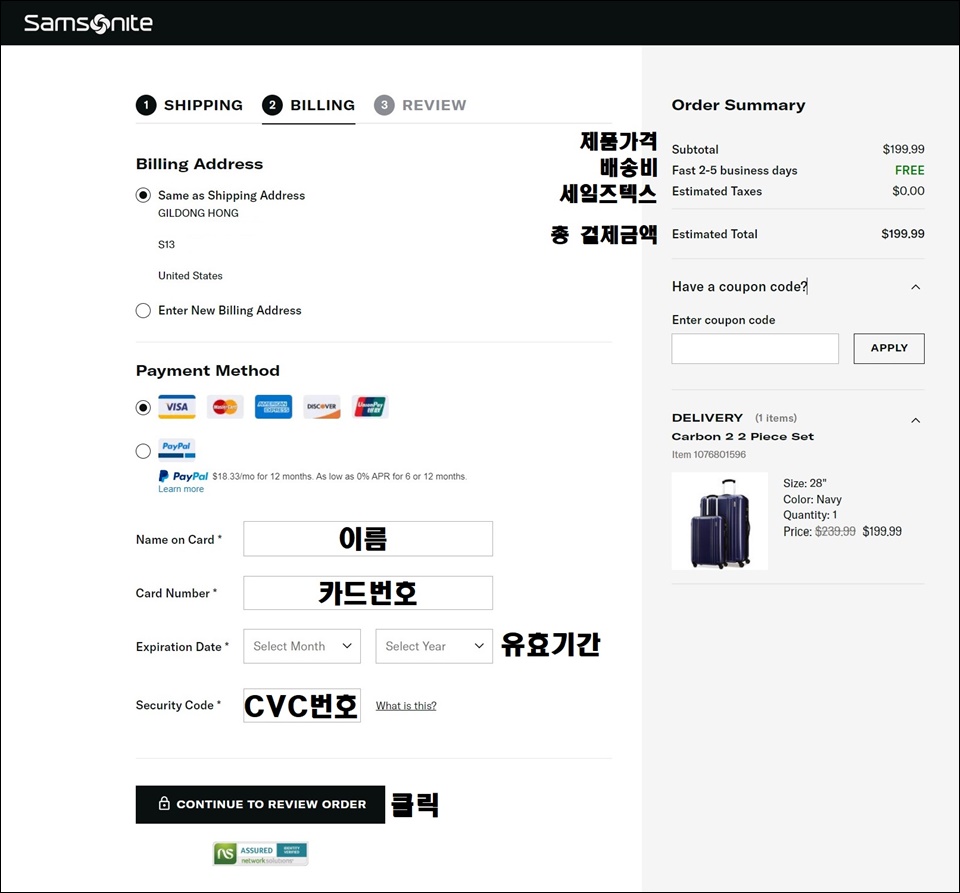This screenshot has height=893, width=960.
Task: Open the Select Year dropdown
Action: tap(434, 646)
